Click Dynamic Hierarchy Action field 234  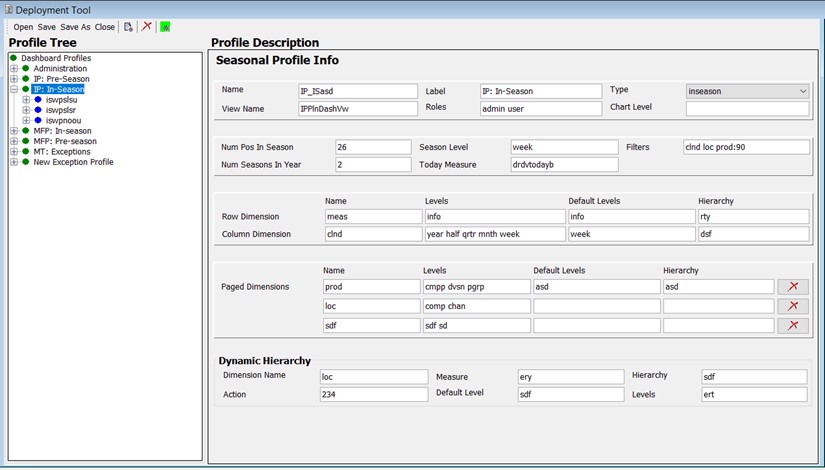374,394
